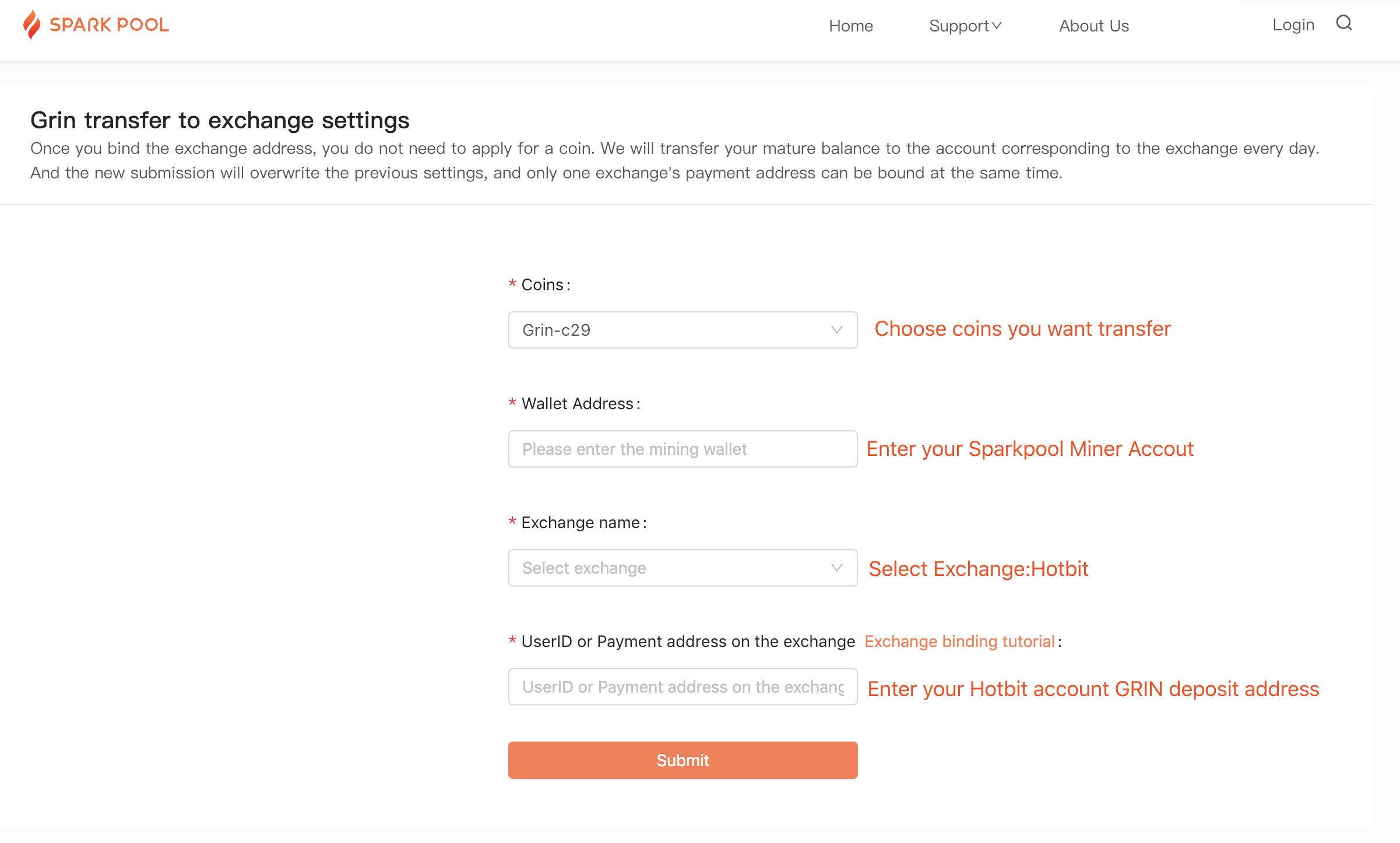The height and width of the screenshot is (843, 1400).
Task: Open the Exchange binding tutorial link
Action: (x=959, y=641)
